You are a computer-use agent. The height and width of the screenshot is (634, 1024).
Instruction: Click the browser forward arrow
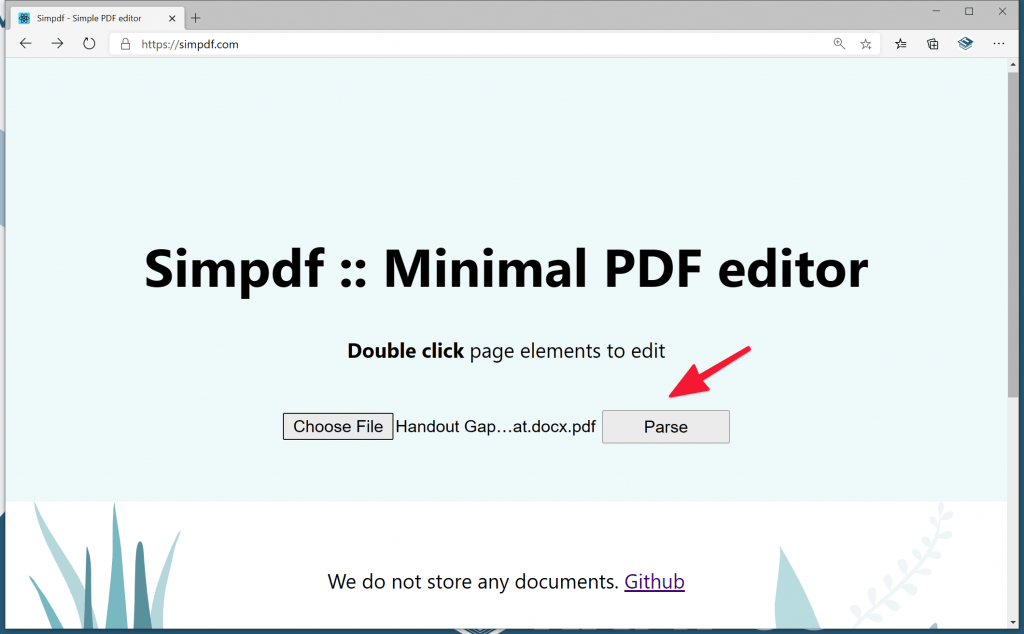click(x=57, y=44)
